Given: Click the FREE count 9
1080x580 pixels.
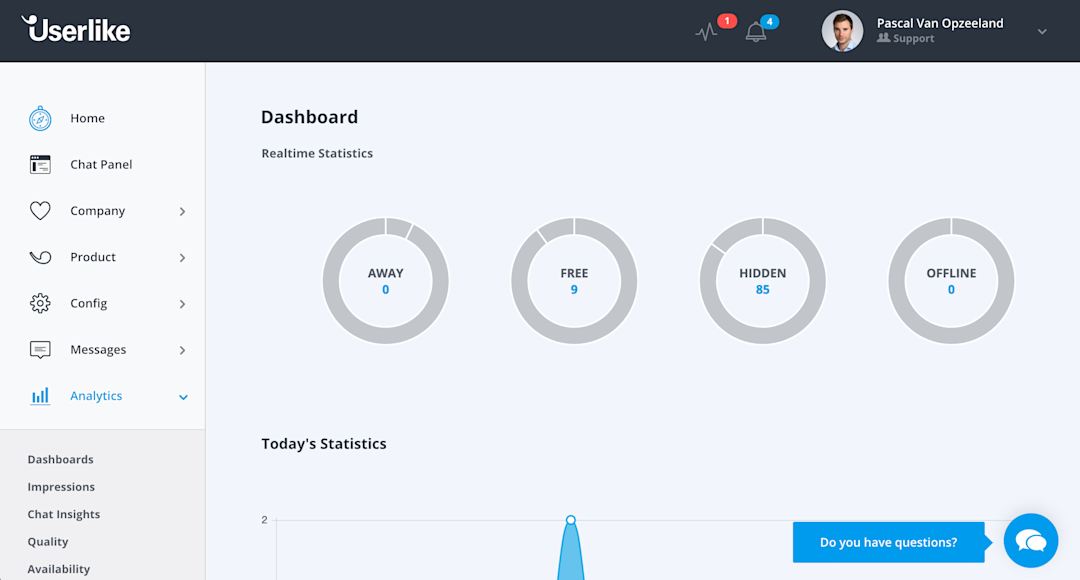Looking at the screenshot, I should coord(574,290).
